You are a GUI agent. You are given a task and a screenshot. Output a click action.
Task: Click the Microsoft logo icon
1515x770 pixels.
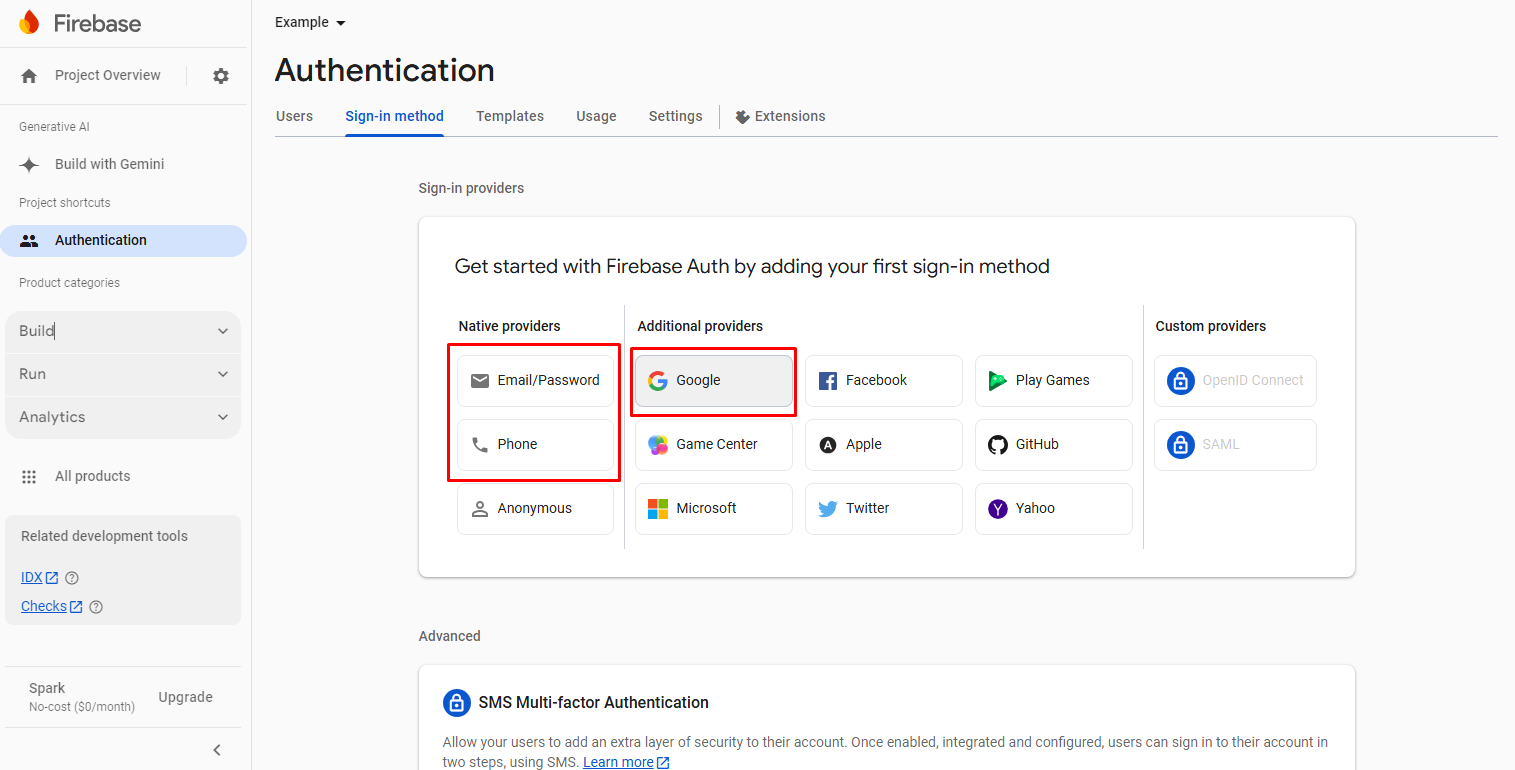657,509
